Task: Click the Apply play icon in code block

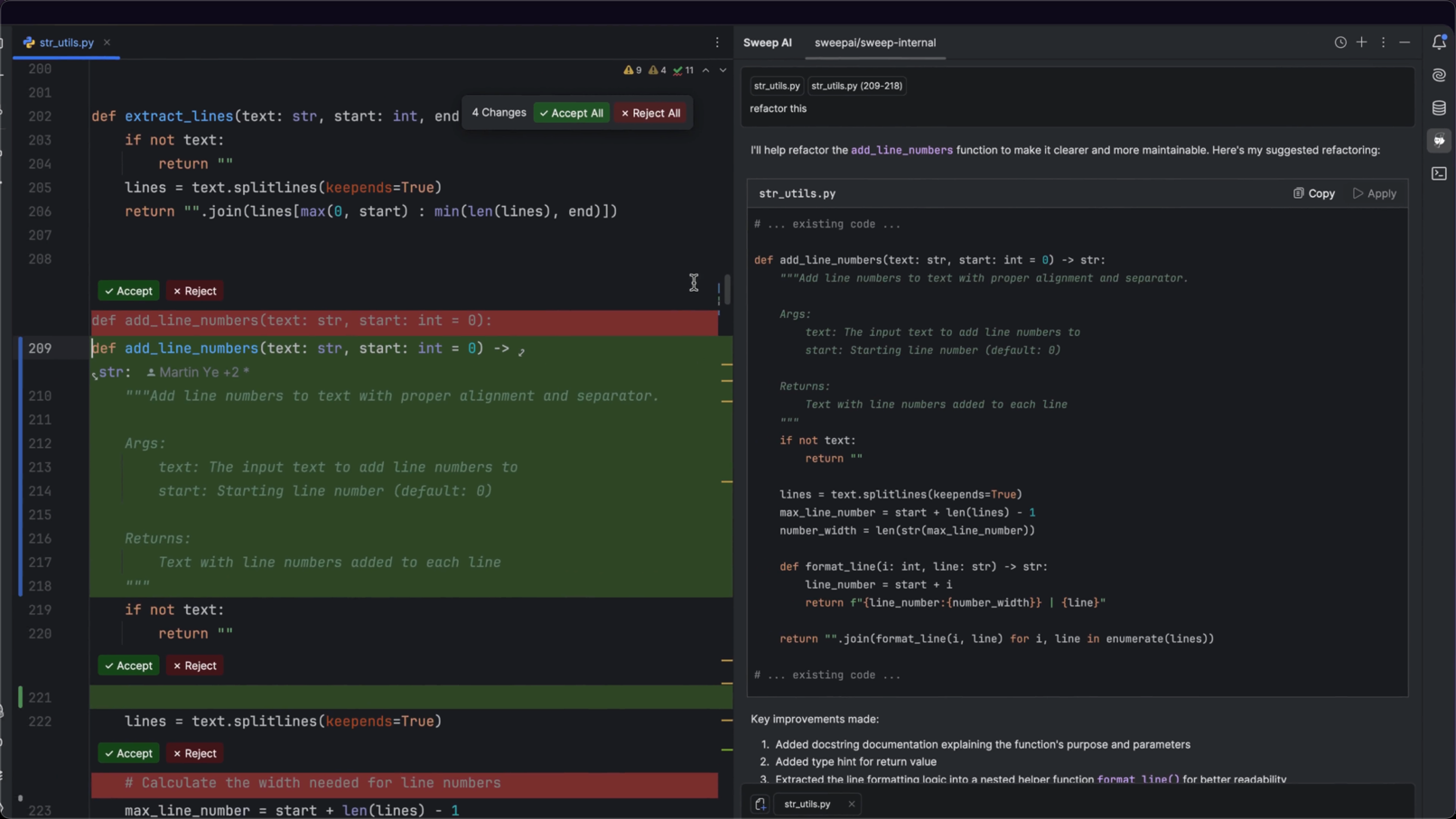Action: (x=1358, y=193)
